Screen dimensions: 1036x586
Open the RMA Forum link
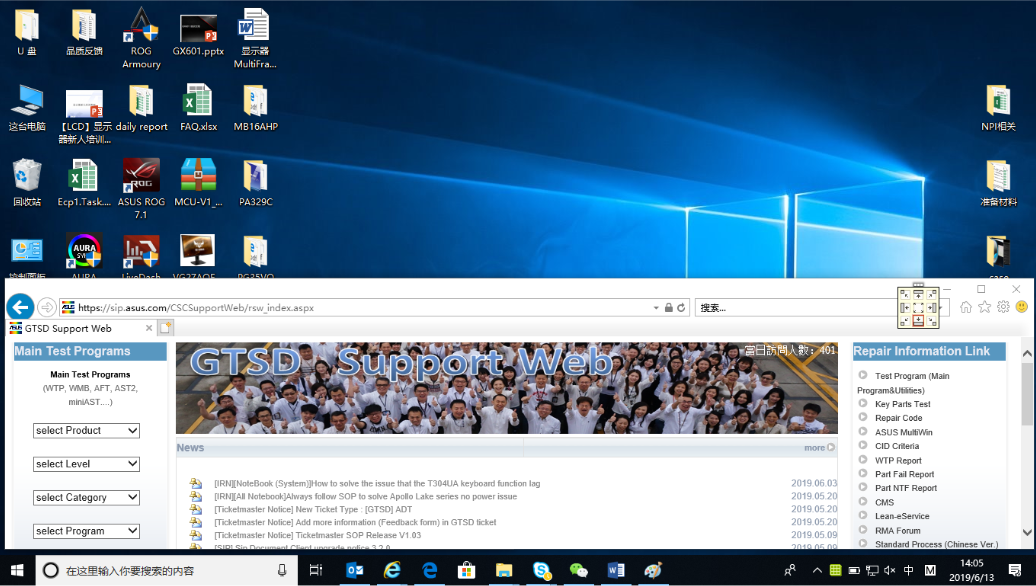tap(897, 531)
